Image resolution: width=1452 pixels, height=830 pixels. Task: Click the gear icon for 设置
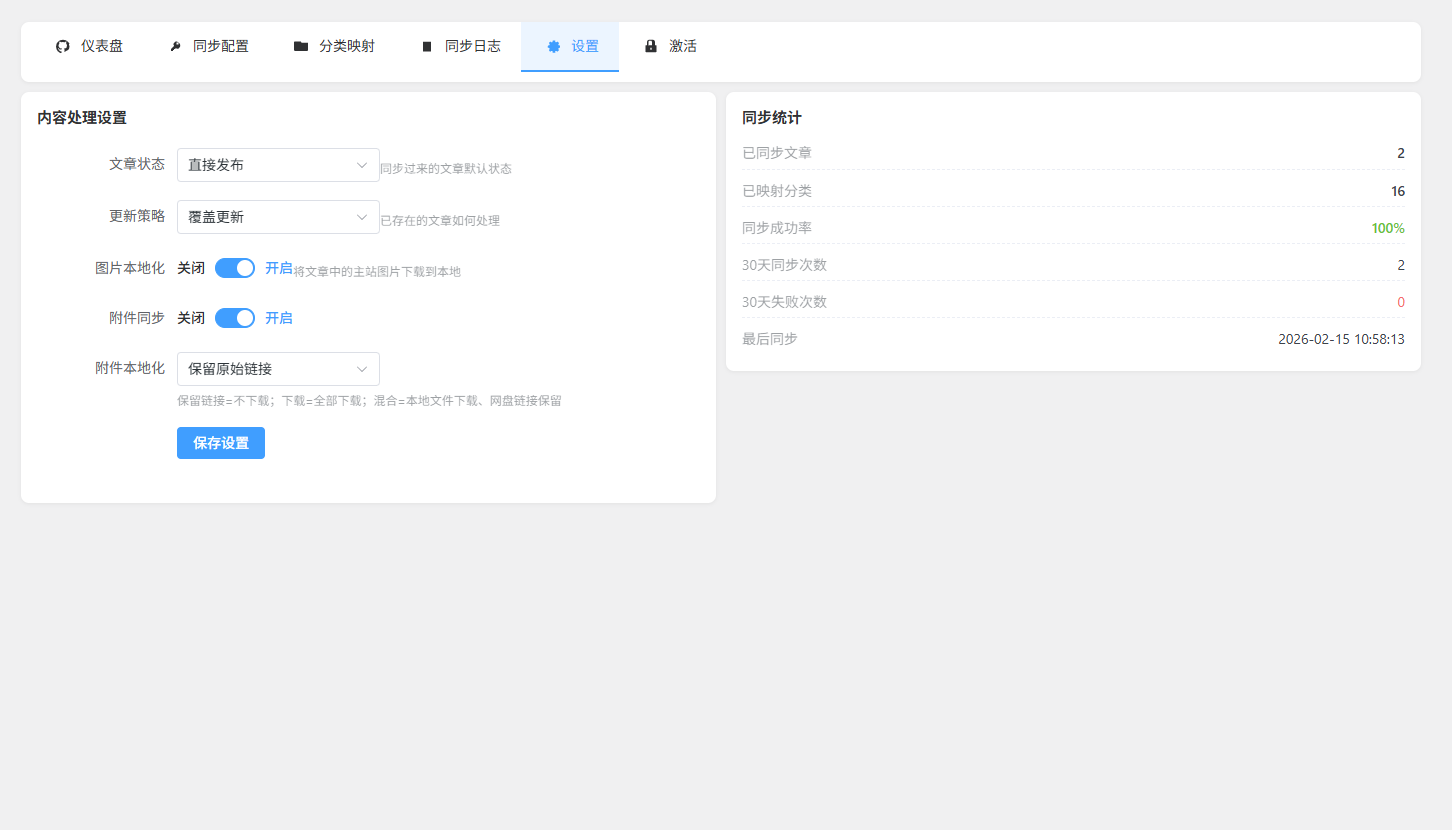(554, 47)
